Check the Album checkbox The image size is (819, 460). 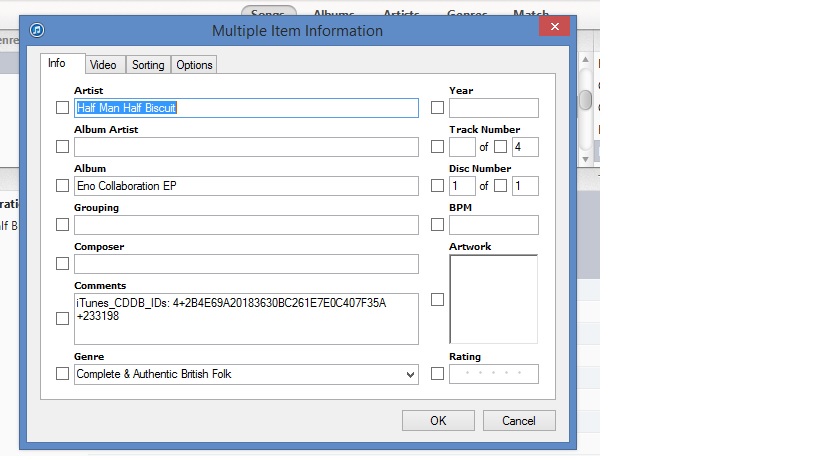[62, 186]
